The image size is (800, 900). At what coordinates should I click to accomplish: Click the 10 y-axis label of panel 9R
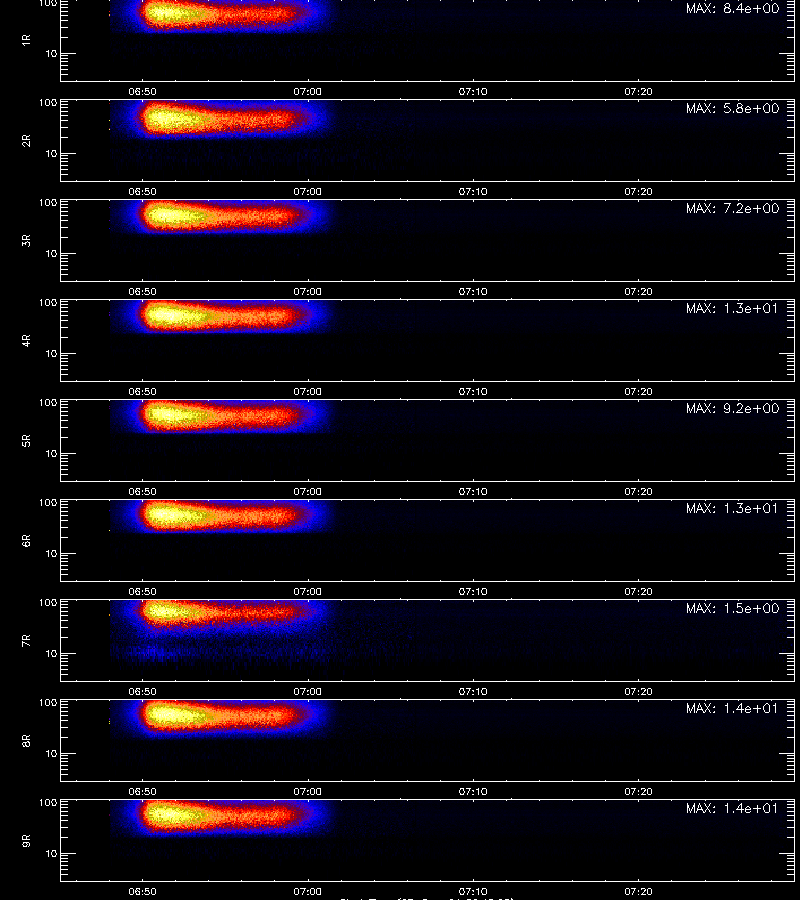(52, 854)
